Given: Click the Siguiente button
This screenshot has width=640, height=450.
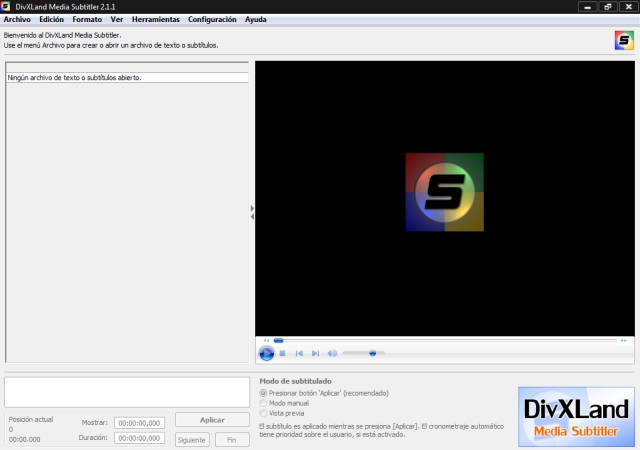Looking at the screenshot, I should (x=192, y=440).
